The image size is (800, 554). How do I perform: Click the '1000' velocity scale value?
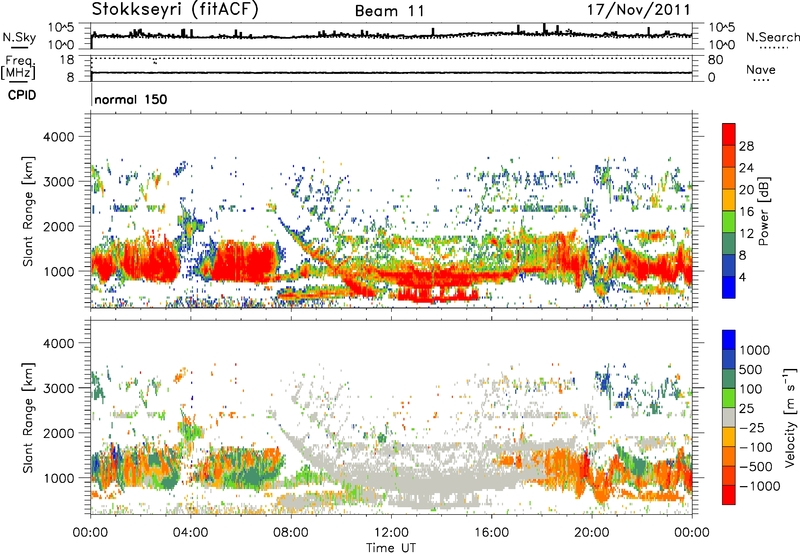click(x=755, y=350)
